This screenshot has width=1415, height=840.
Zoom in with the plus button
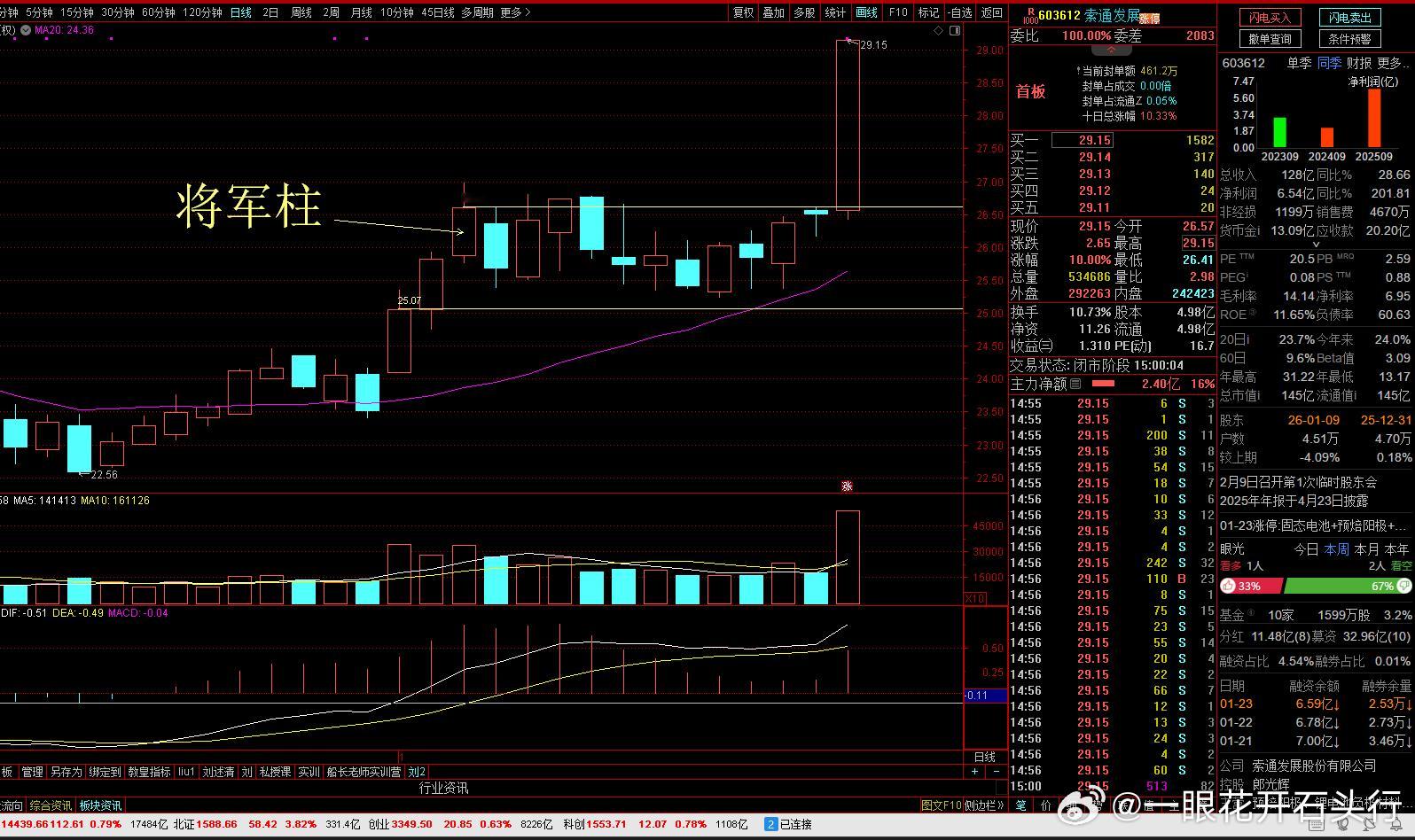pos(975,772)
